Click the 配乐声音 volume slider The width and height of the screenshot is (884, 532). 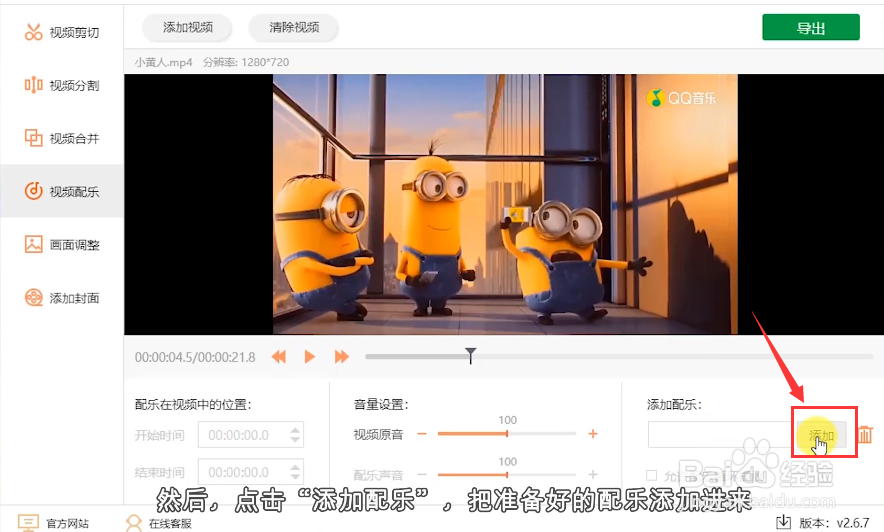(x=507, y=475)
